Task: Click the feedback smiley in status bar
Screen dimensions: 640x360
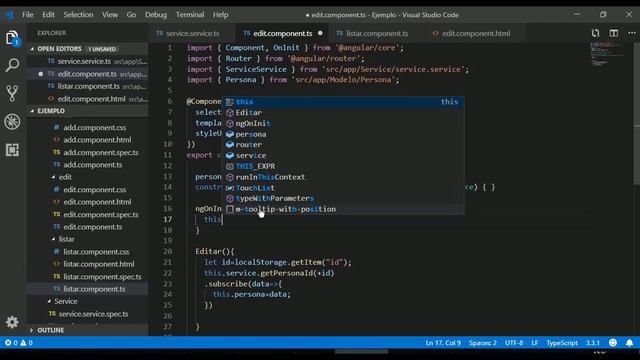Action: click(x=613, y=342)
